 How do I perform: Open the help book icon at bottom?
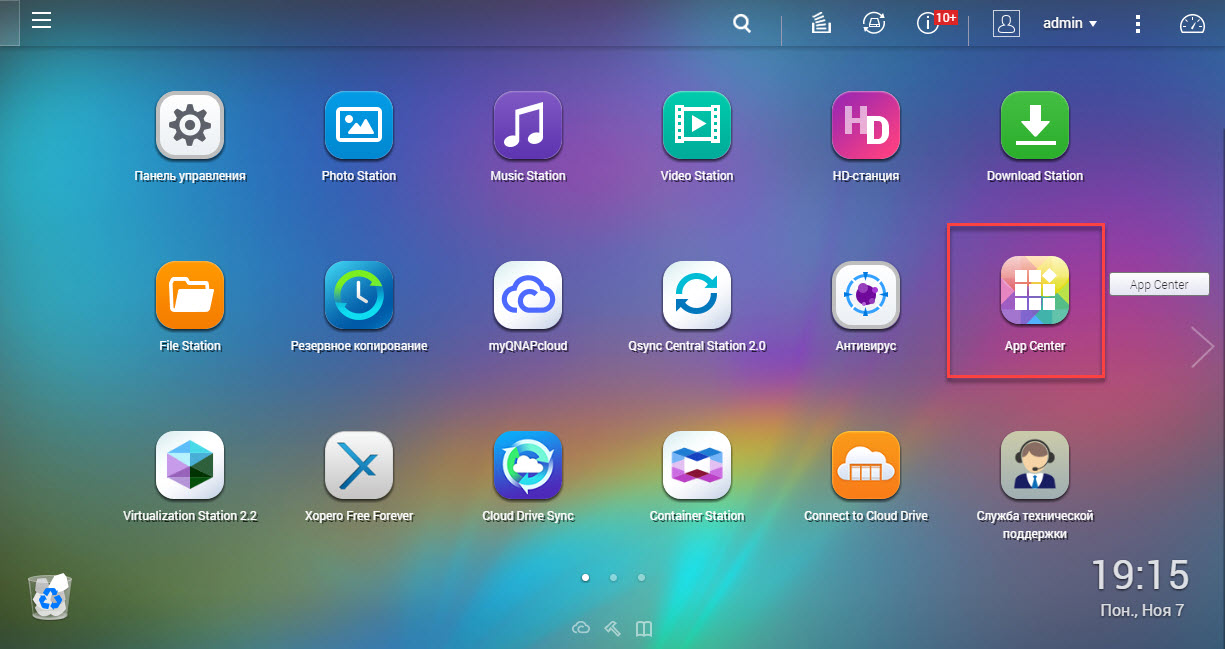pyautogui.click(x=645, y=628)
